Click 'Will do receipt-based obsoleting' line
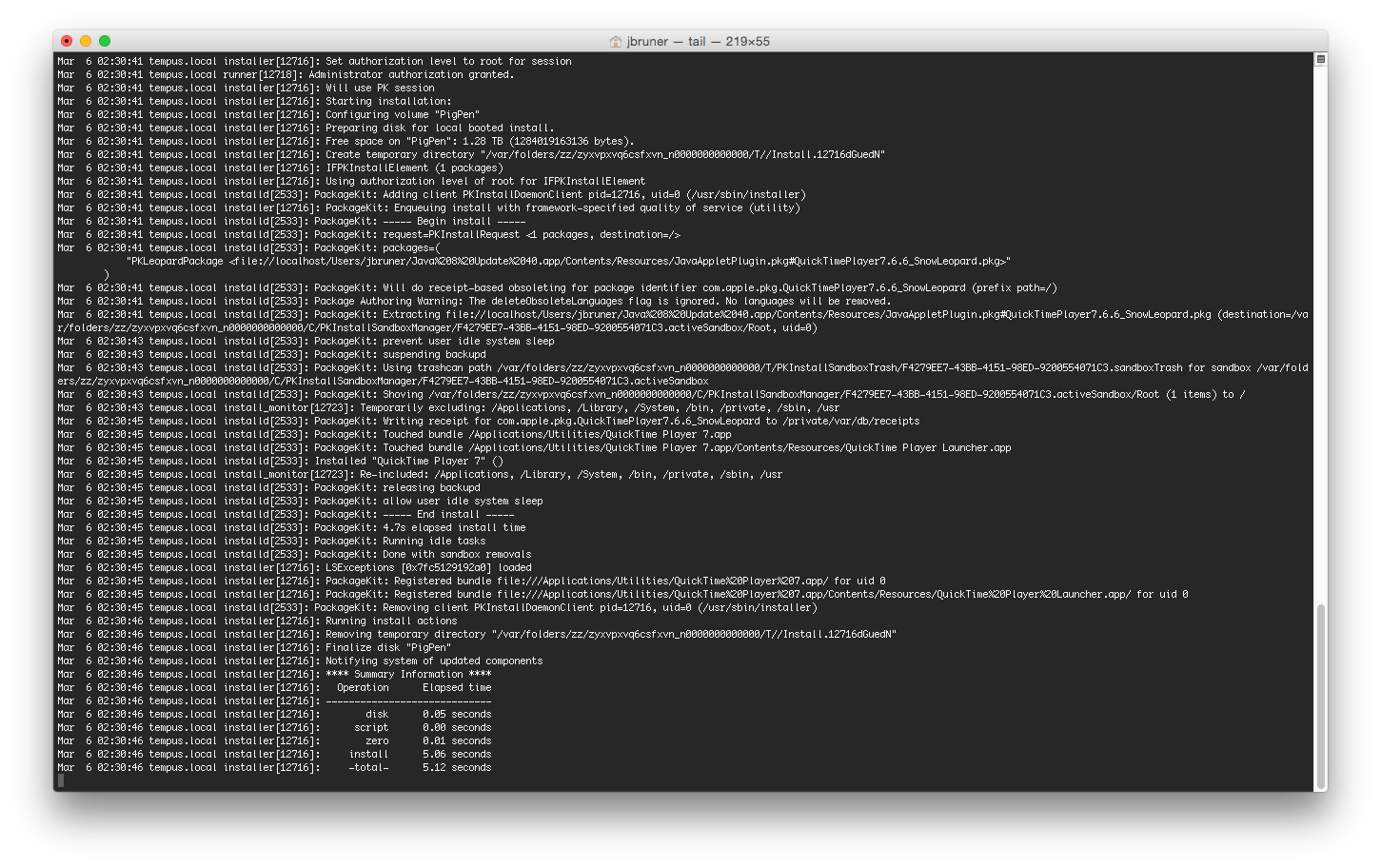Image resolution: width=1381 pixels, height=868 pixels. pyautogui.click(x=557, y=287)
